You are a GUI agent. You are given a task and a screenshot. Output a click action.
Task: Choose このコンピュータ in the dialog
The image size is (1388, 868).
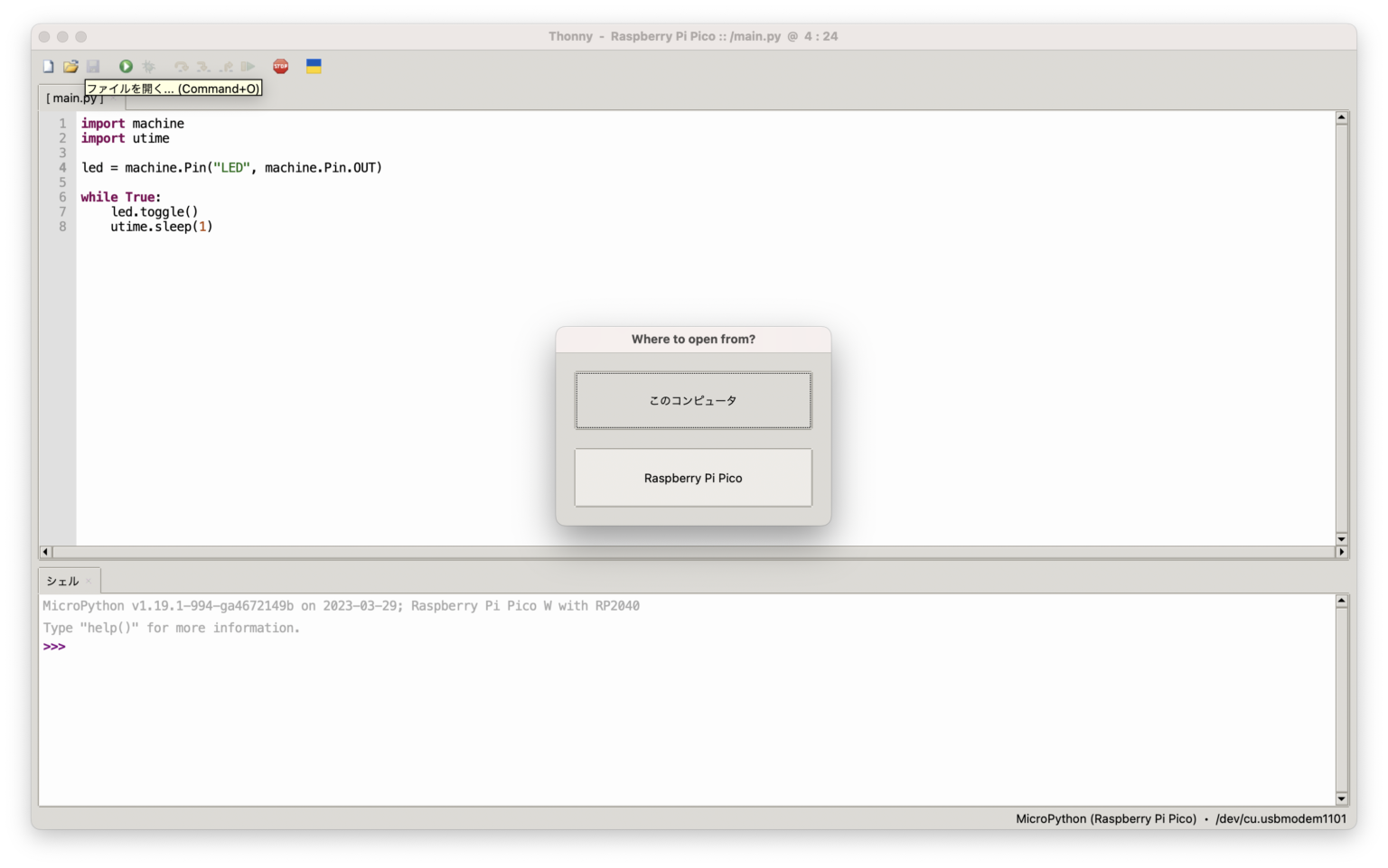(x=693, y=399)
